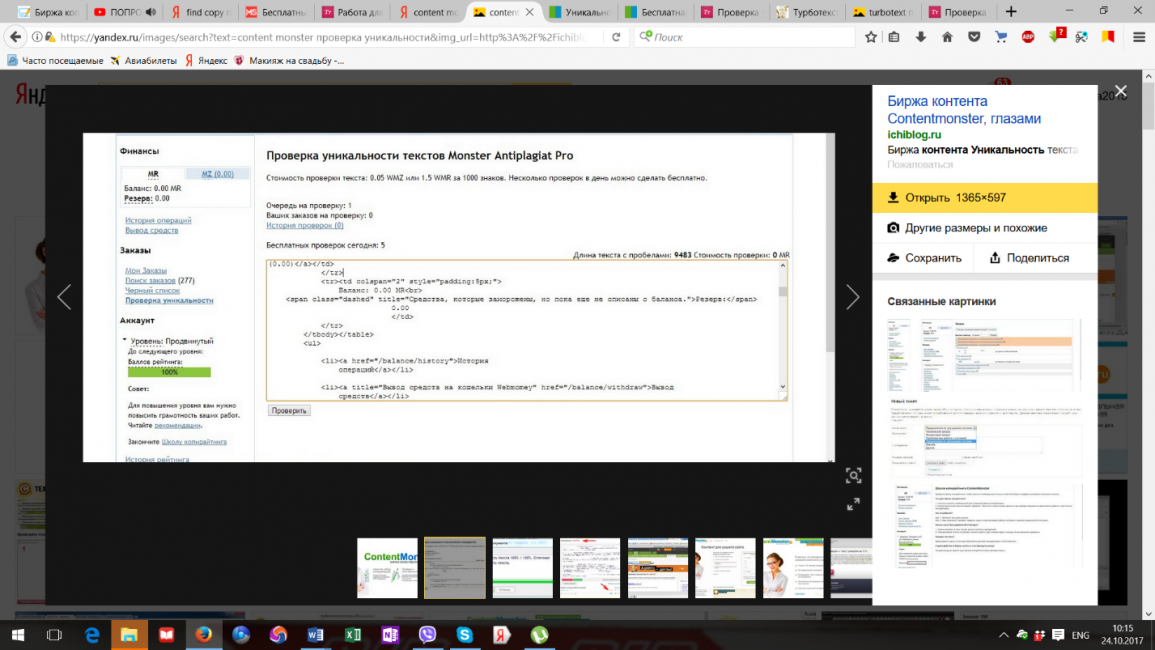This screenshot has height=650, width=1155.
Task: Open a new browser tab
Action: tap(1011, 12)
